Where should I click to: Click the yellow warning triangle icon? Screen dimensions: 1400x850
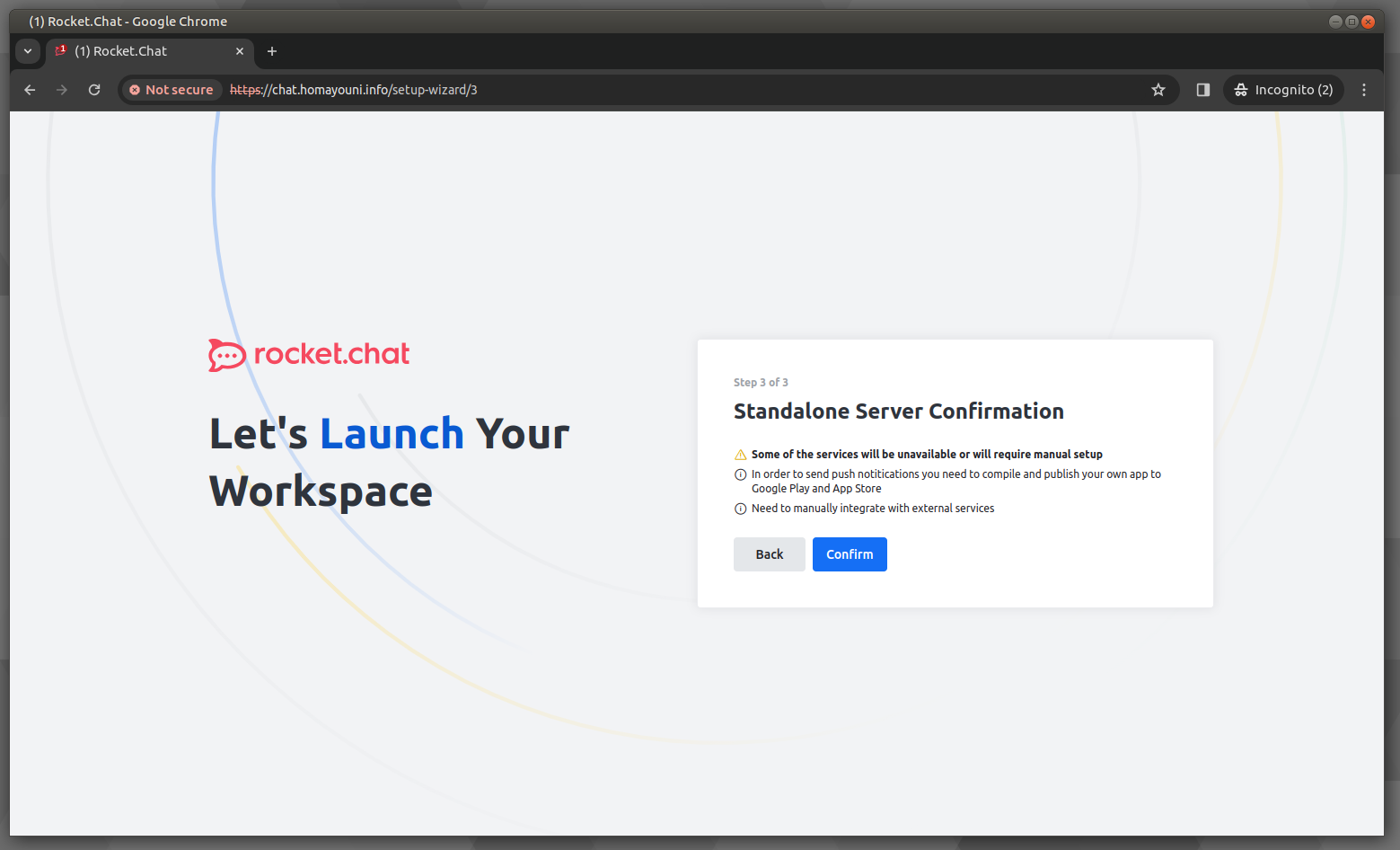[x=741, y=455]
